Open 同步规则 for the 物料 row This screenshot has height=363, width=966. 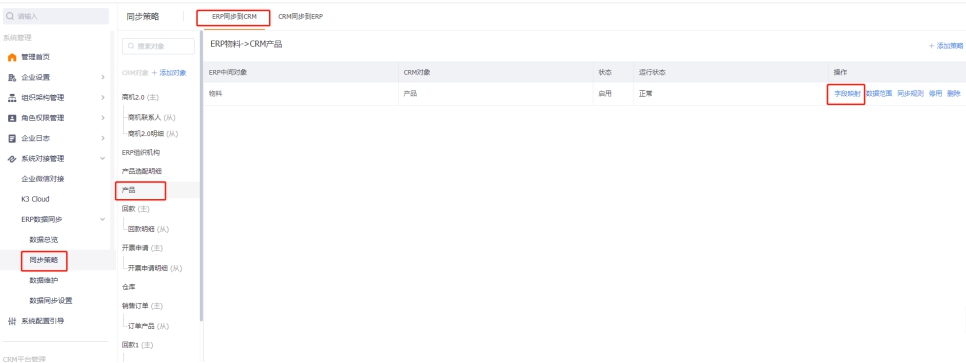pos(911,94)
